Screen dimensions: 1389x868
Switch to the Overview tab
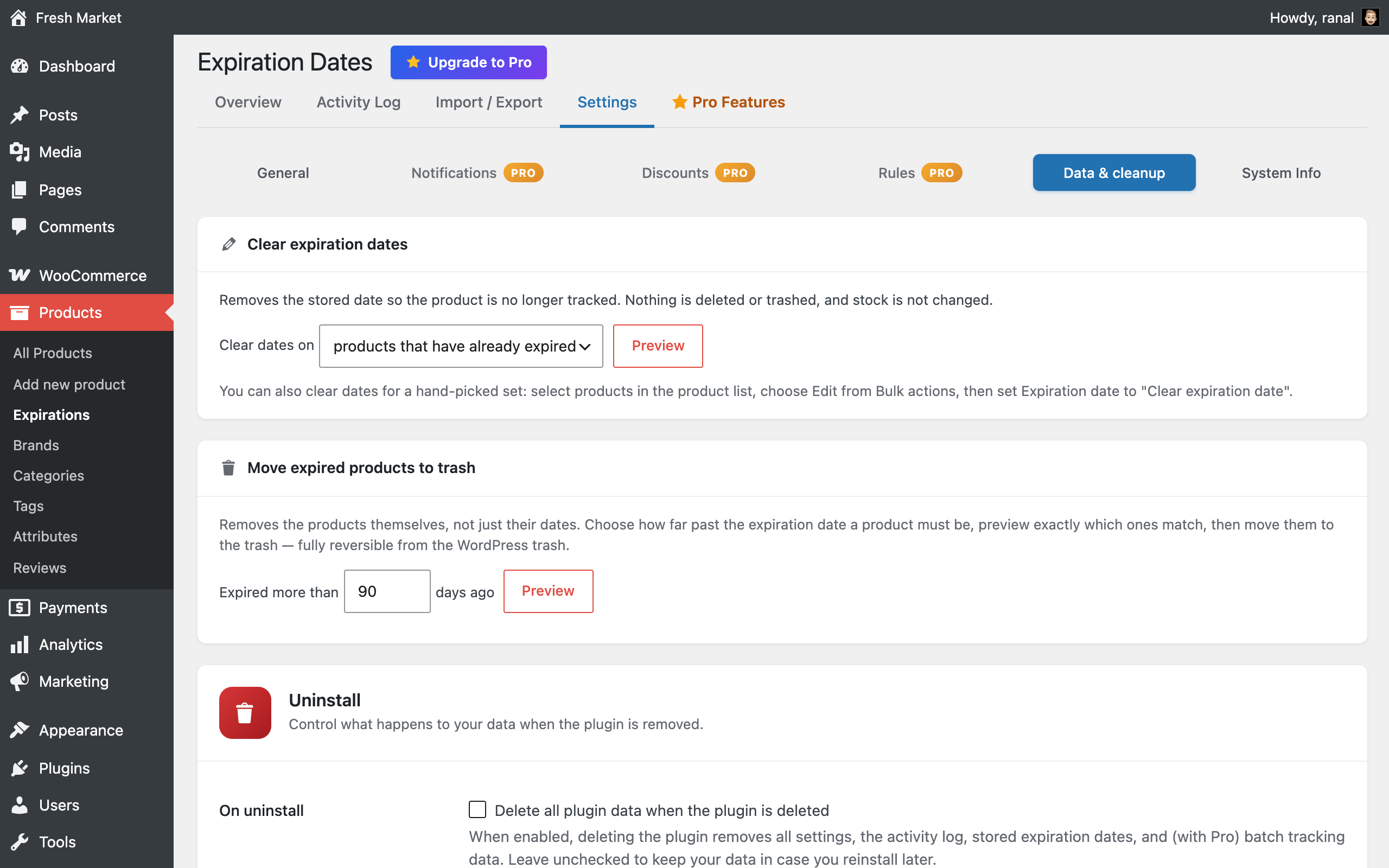click(248, 102)
